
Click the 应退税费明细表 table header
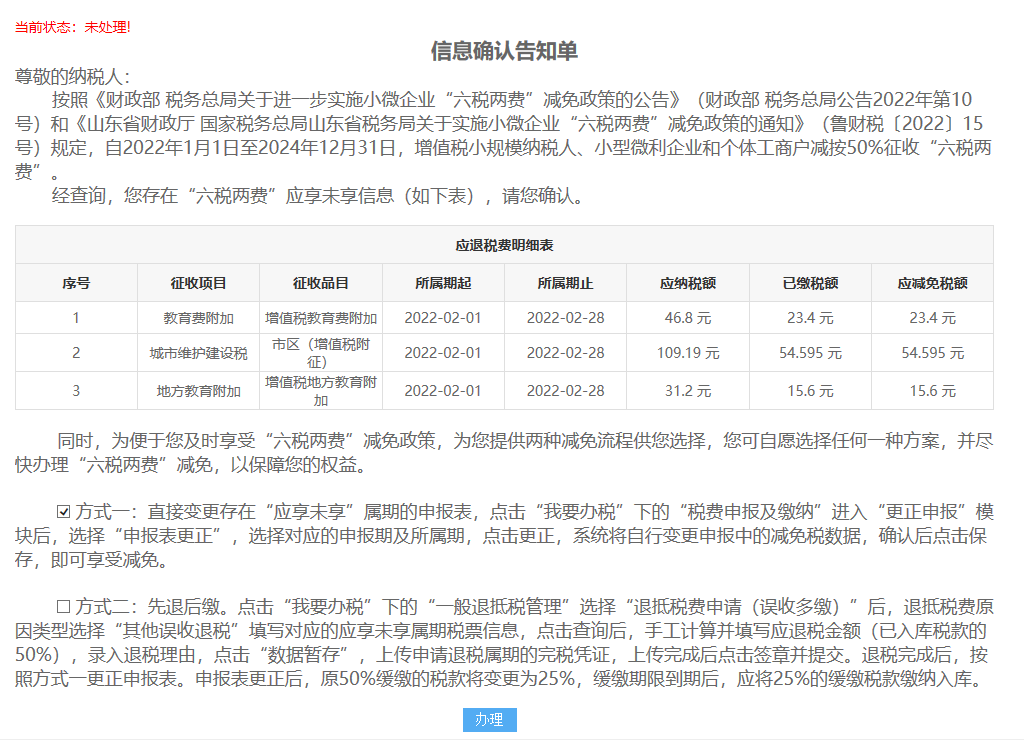(504, 245)
